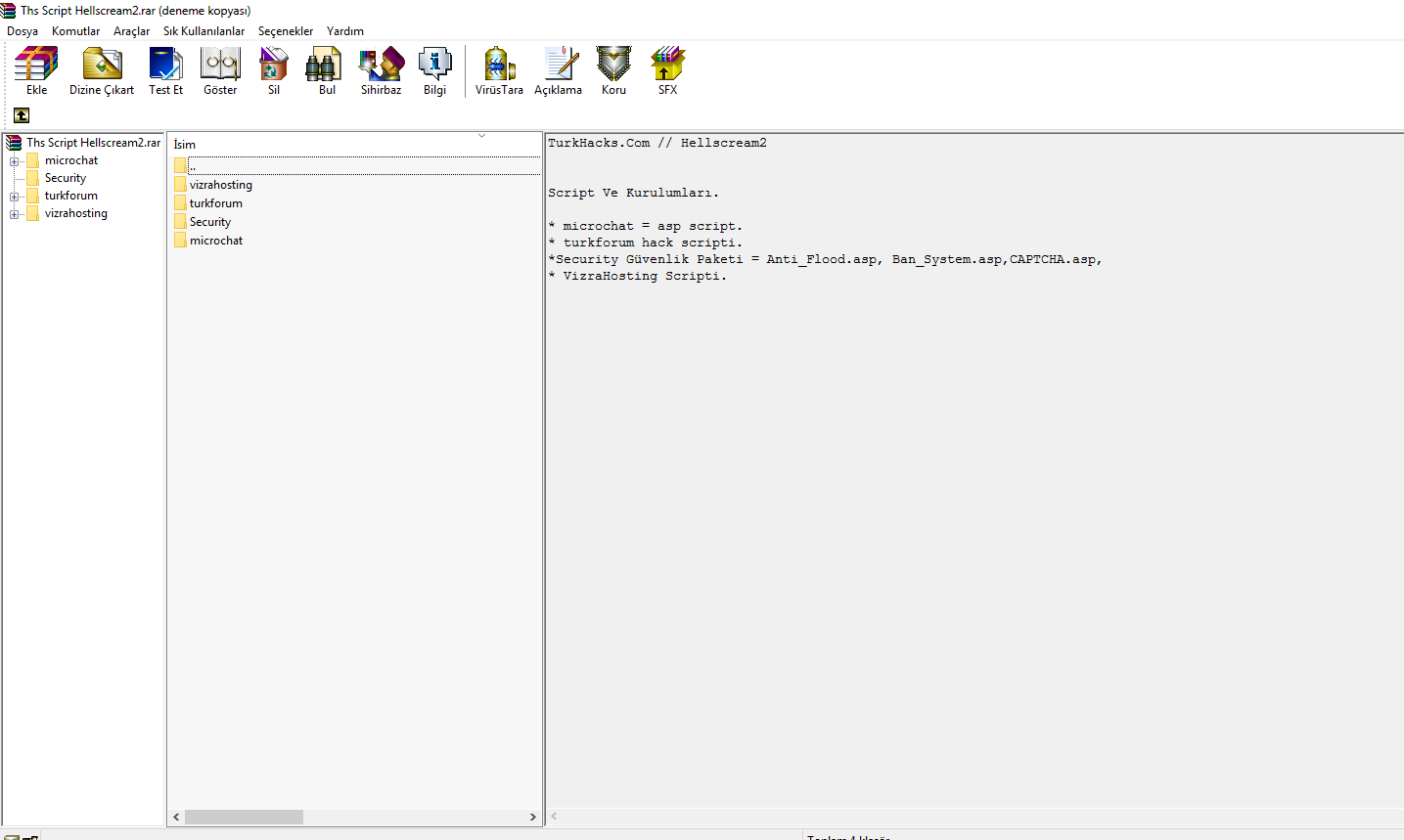Run Test Et on the archive
The image size is (1404, 840).
[165, 64]
